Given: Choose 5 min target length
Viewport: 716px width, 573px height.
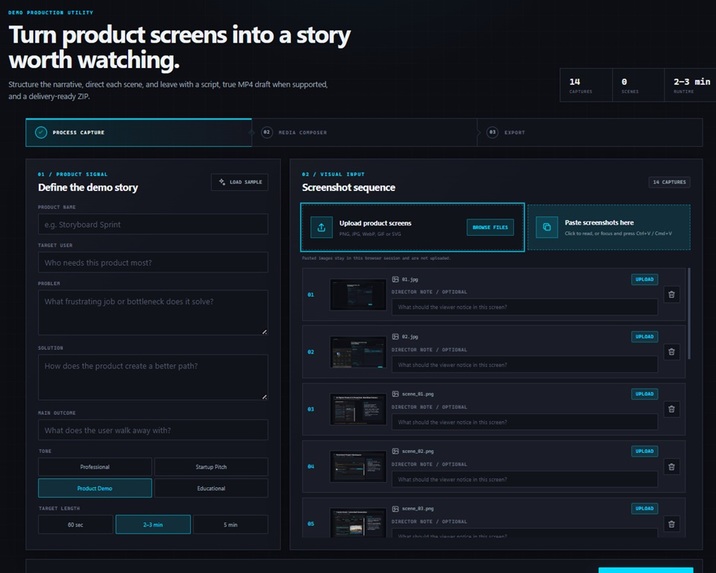Looking at the screenshot, I should (231, 525).
